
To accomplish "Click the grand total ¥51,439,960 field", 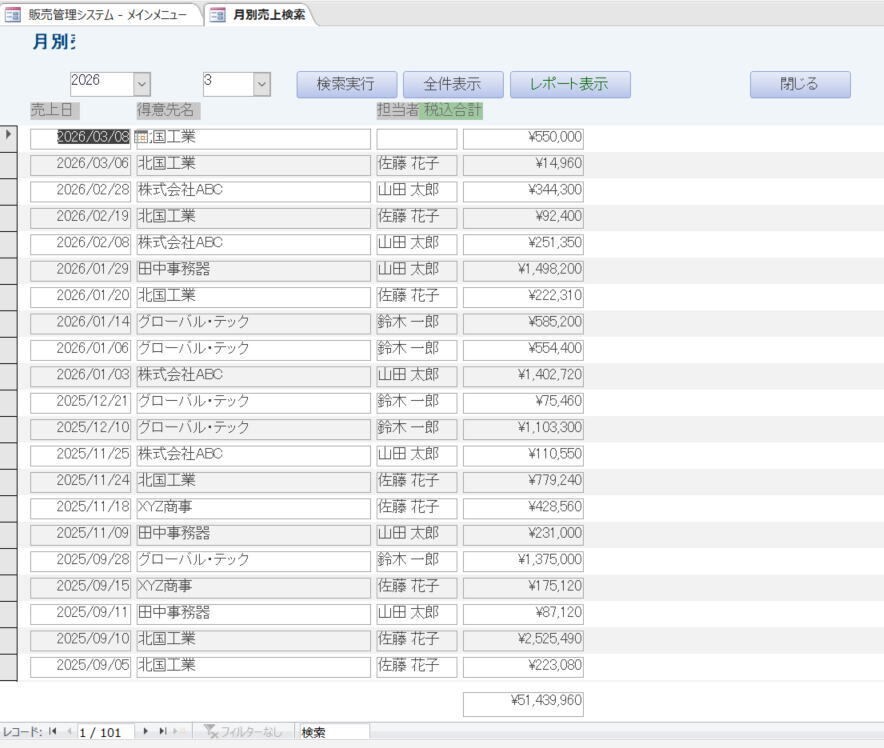I will point(523,704).
